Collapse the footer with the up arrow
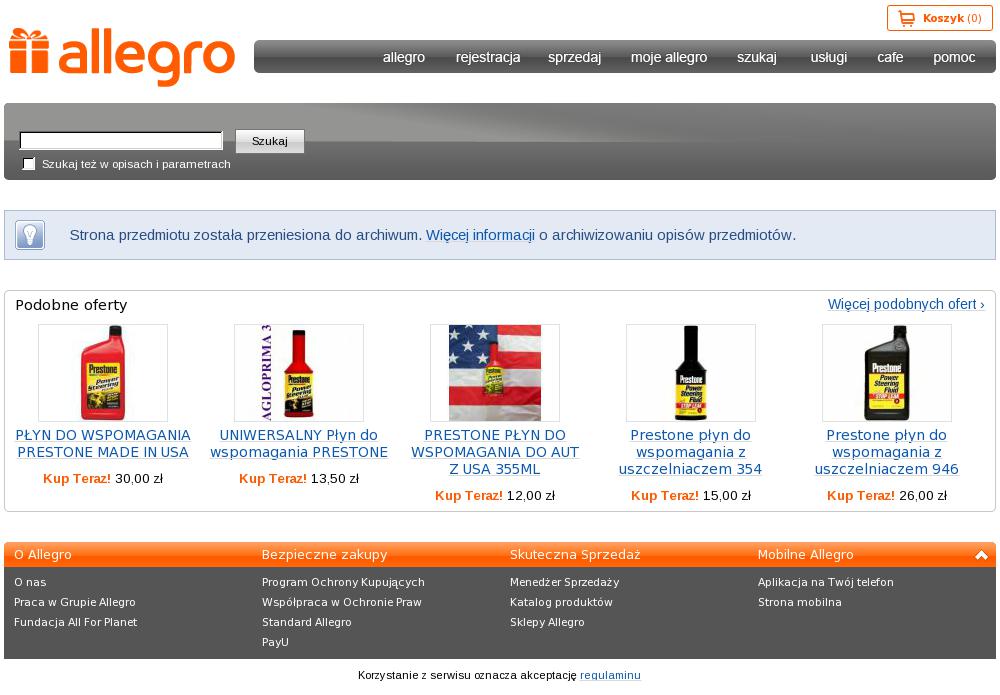 coord(982,555)
